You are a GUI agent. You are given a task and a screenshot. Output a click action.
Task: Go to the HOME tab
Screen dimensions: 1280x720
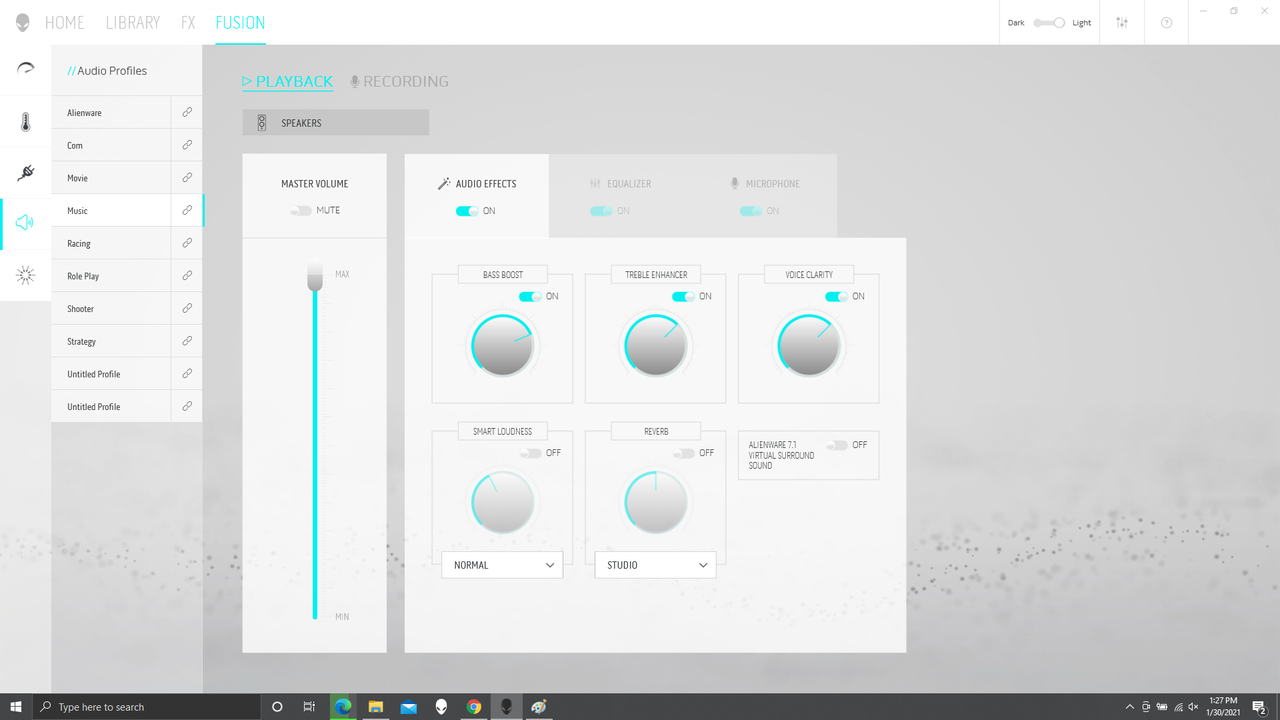pos(65,22)
